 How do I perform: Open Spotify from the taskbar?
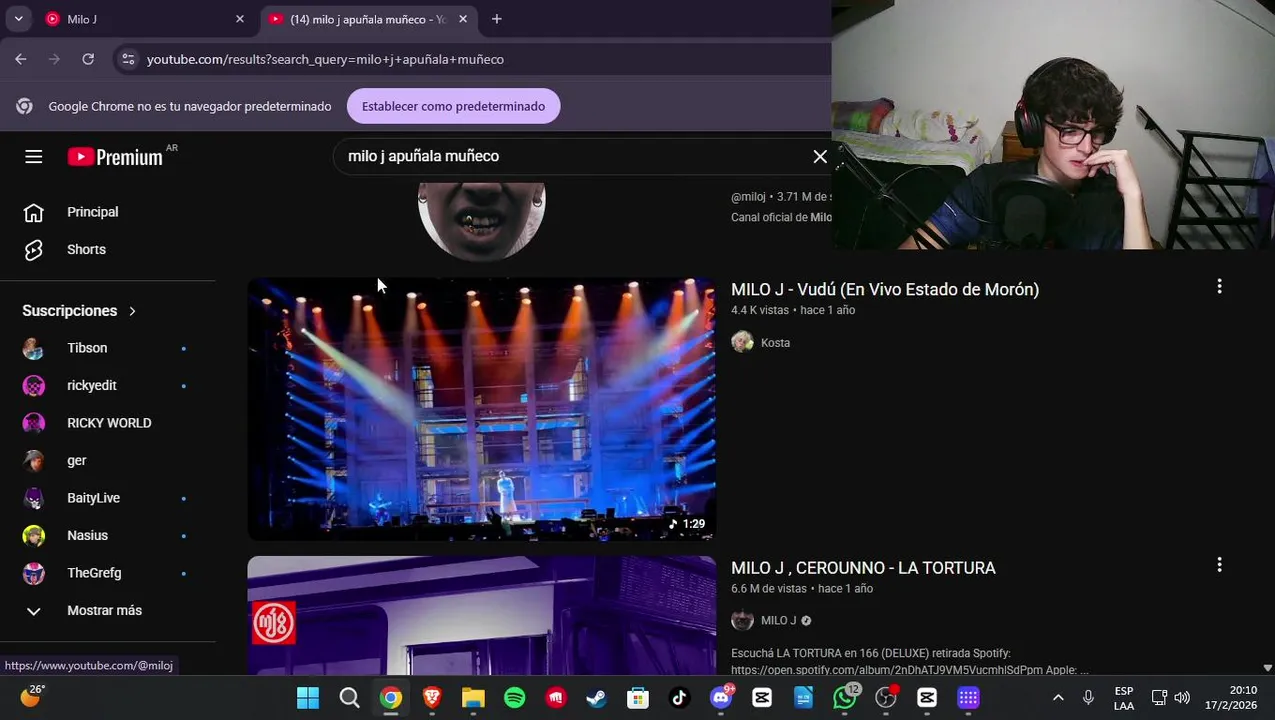click(514, 697)
